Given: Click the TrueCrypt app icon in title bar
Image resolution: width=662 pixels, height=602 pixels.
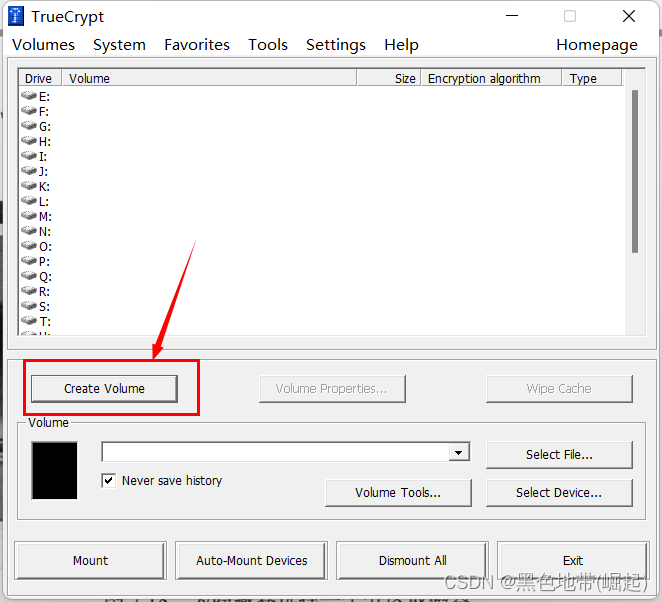Looking at the screenshot, I should pos(16,16).
